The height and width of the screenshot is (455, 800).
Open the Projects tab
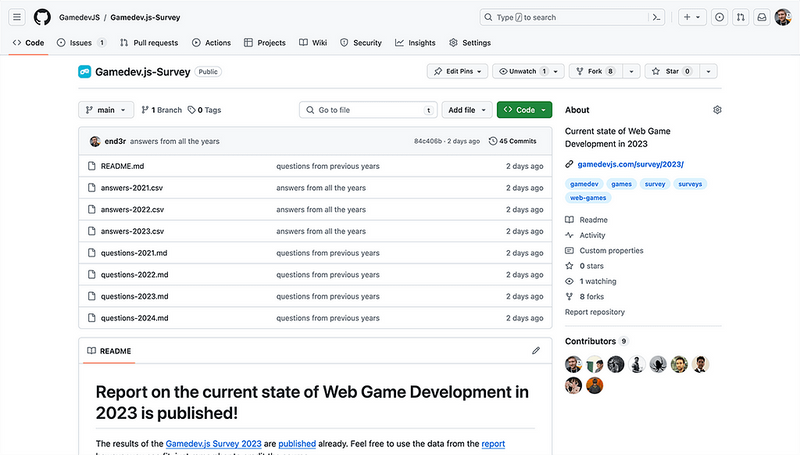(265, 43)
